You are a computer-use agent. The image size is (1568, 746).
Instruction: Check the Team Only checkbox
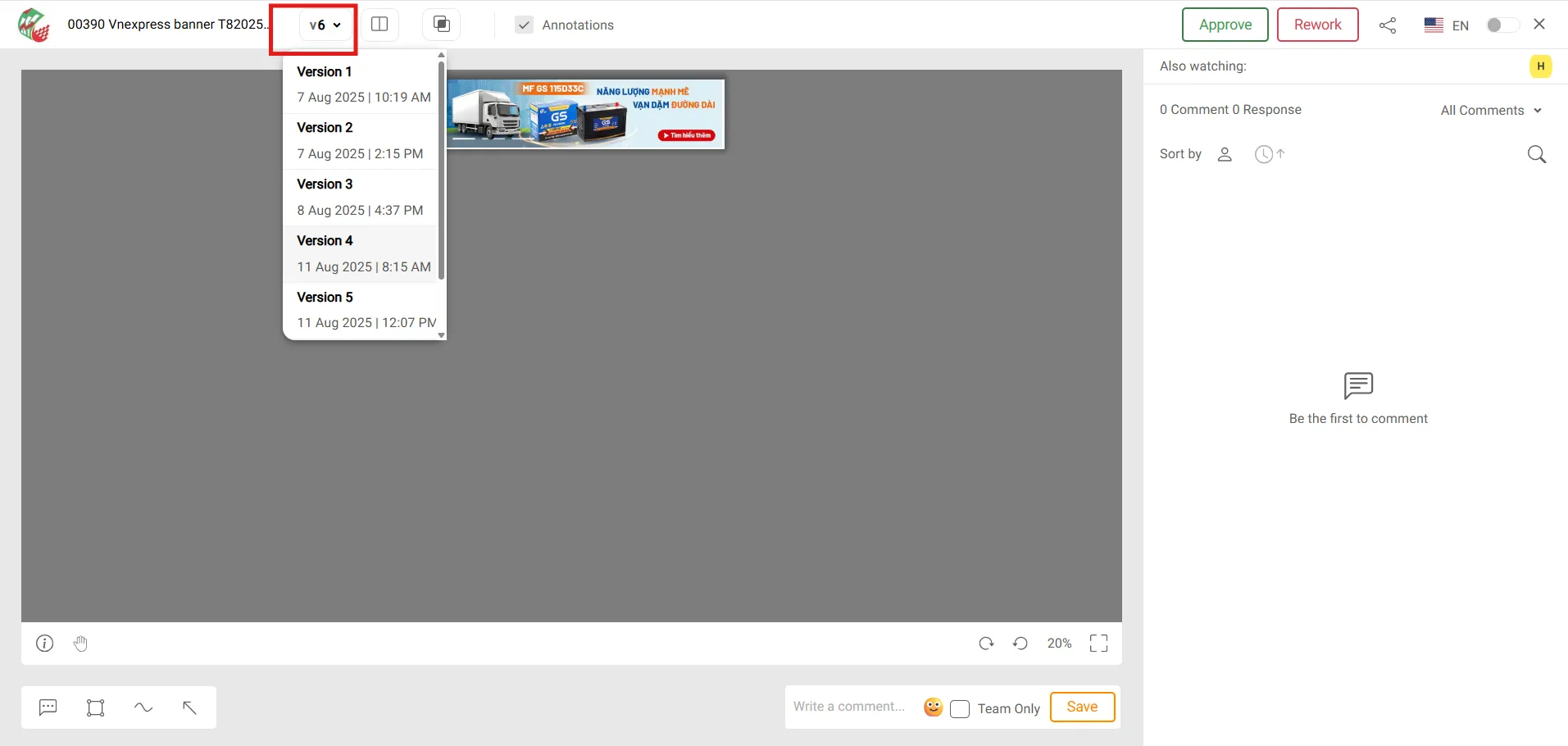point(960,708)
